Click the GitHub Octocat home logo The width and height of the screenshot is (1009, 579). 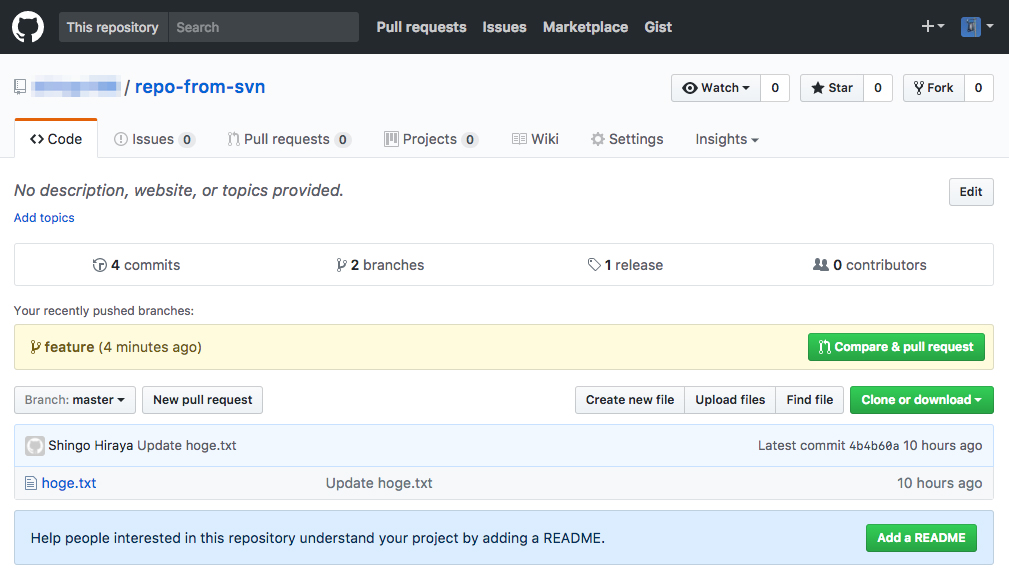[x=27, y=26]
